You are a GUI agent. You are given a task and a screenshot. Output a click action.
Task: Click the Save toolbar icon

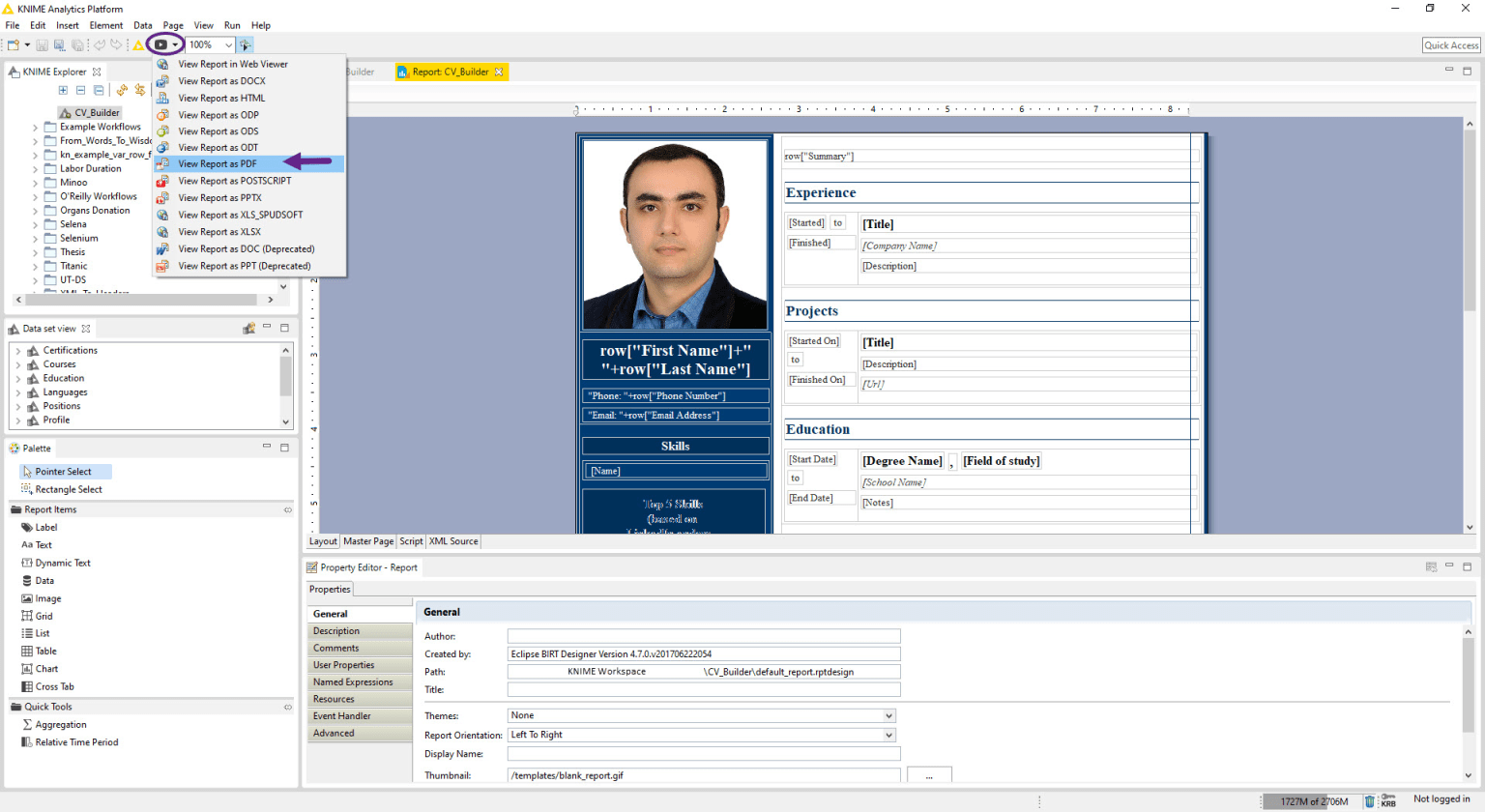43,44
